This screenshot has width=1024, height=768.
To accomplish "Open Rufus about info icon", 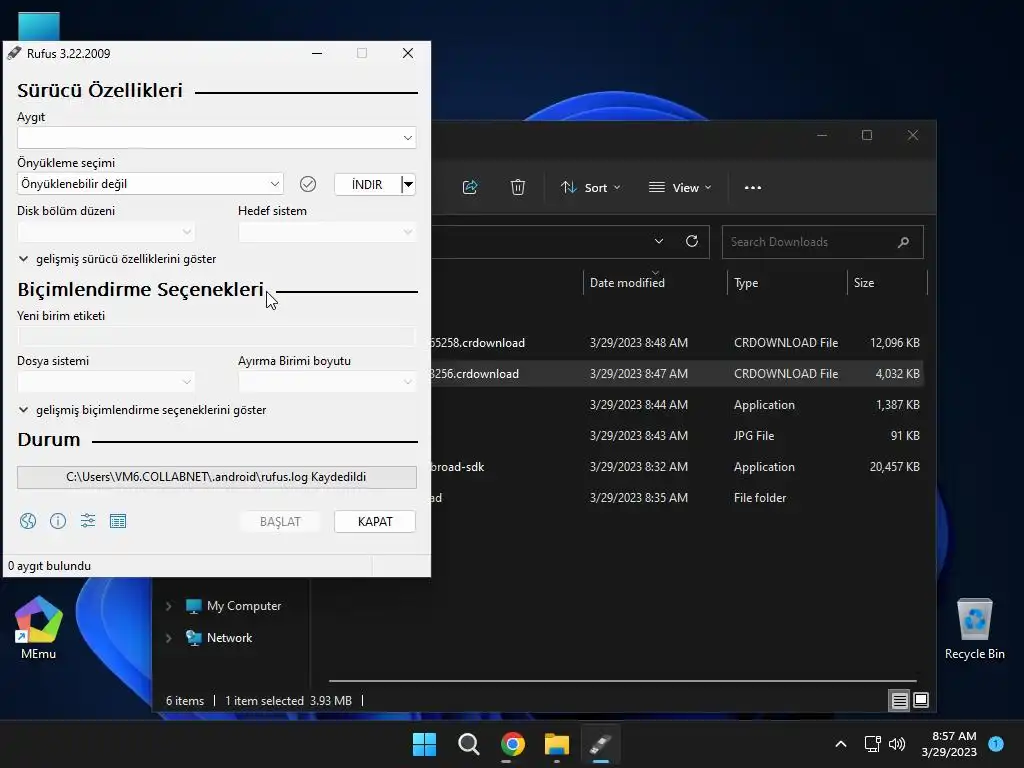I will (x=58, y=520).
